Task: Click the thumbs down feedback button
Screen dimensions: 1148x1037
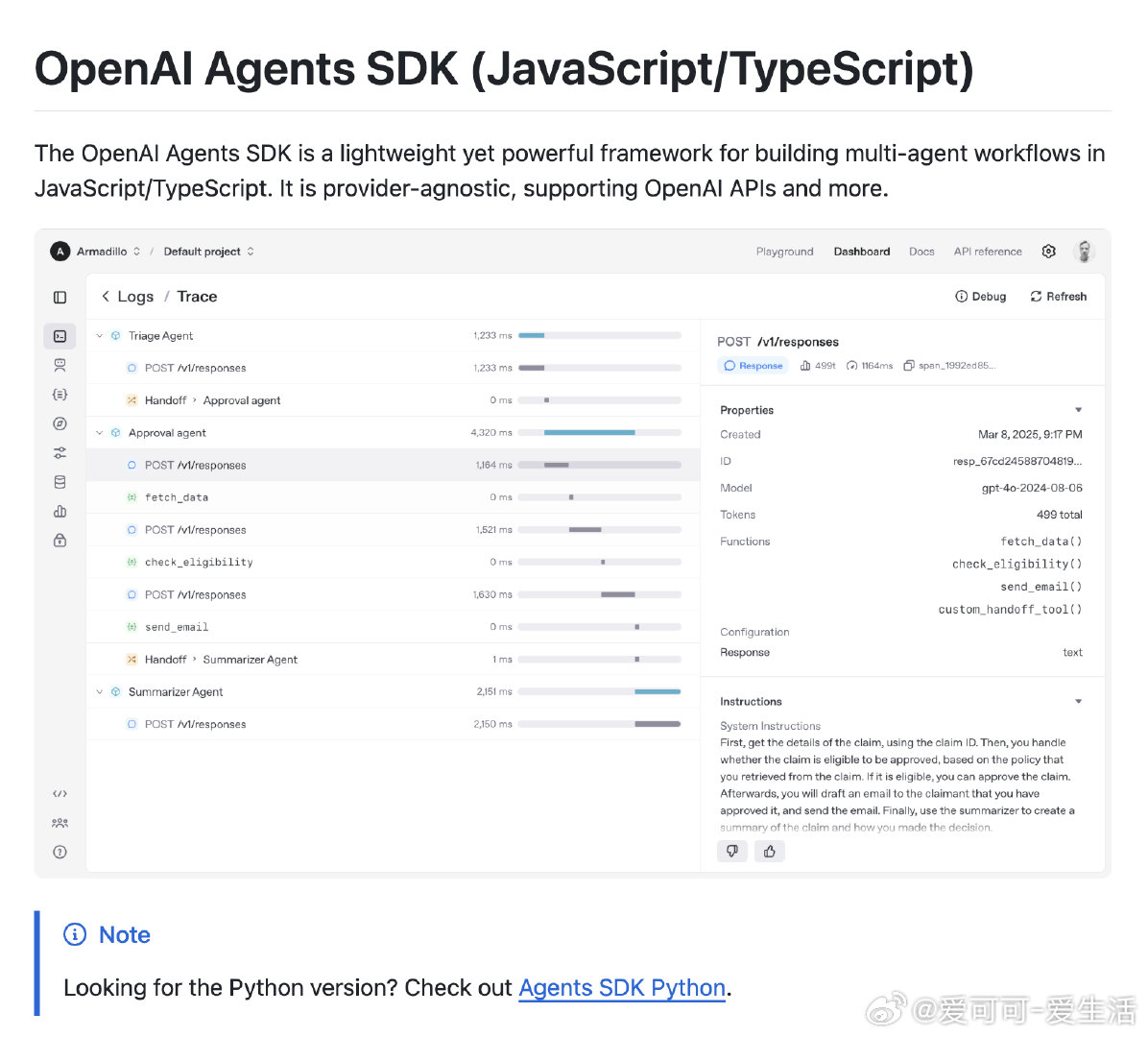Action: (x=732, y=851)
